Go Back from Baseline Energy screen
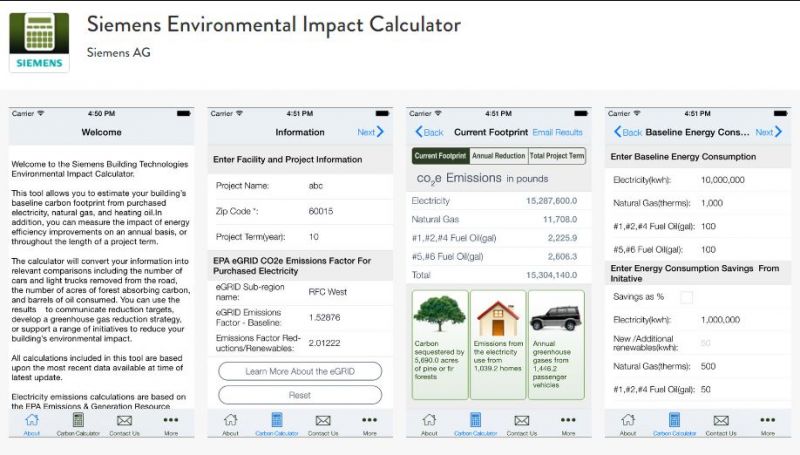 628,132
